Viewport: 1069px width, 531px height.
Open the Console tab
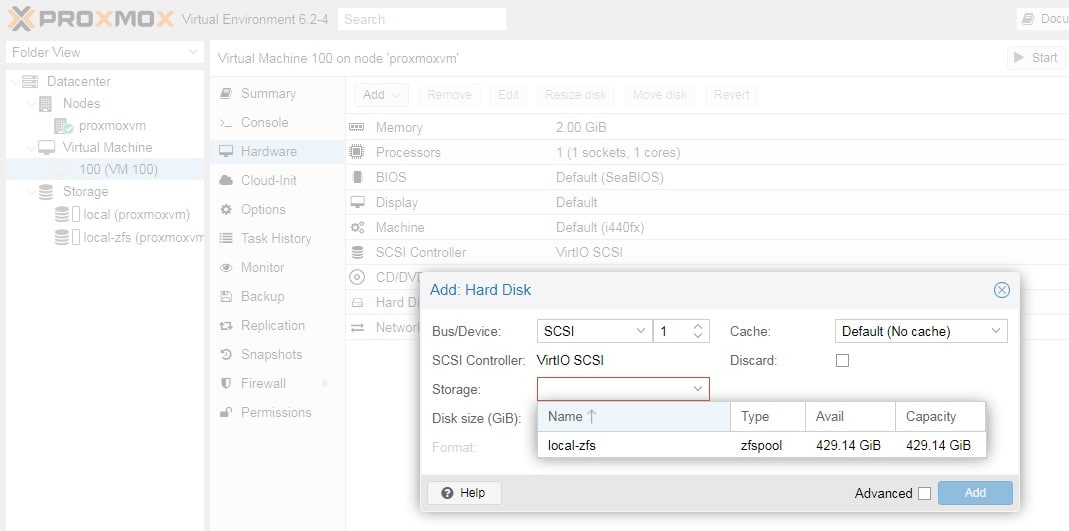pyautogui.click(x=277, y=123)
